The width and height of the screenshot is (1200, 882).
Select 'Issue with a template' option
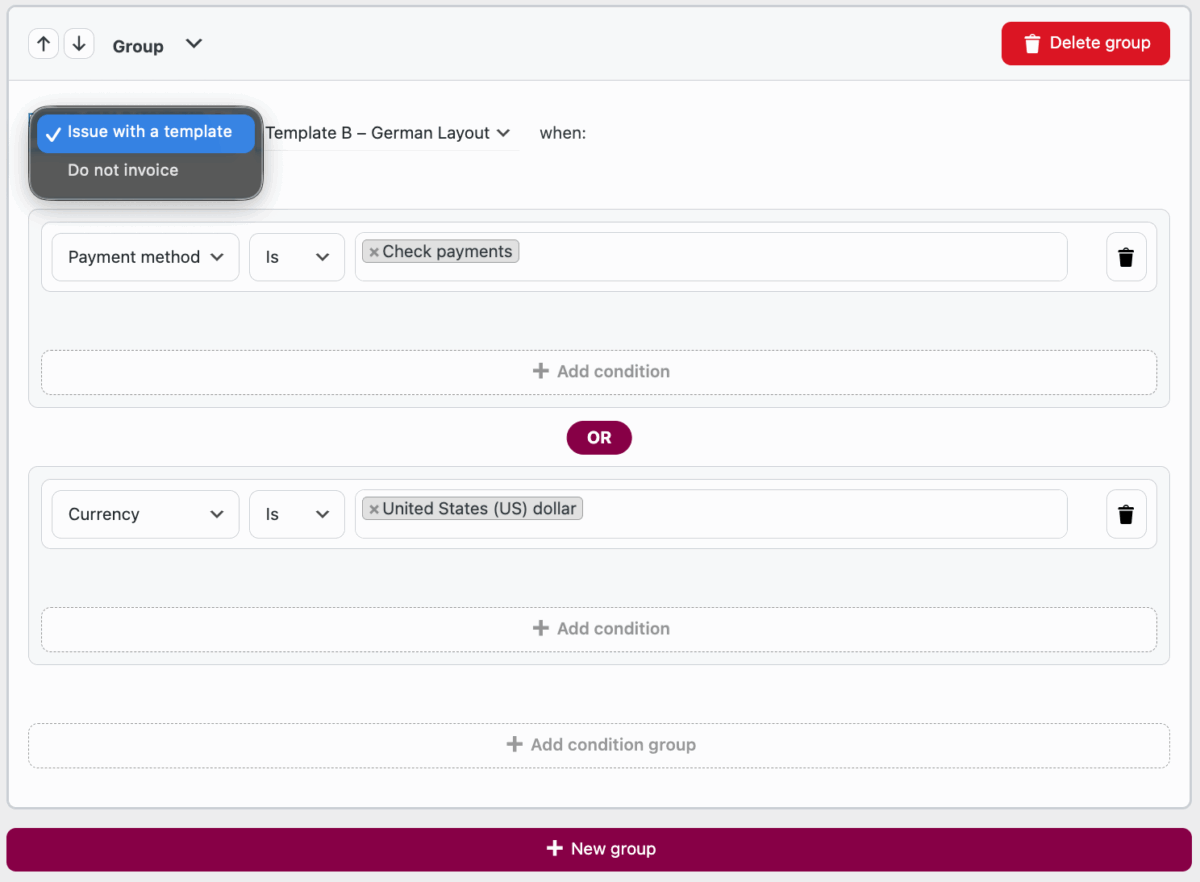[x=146, y=132]
